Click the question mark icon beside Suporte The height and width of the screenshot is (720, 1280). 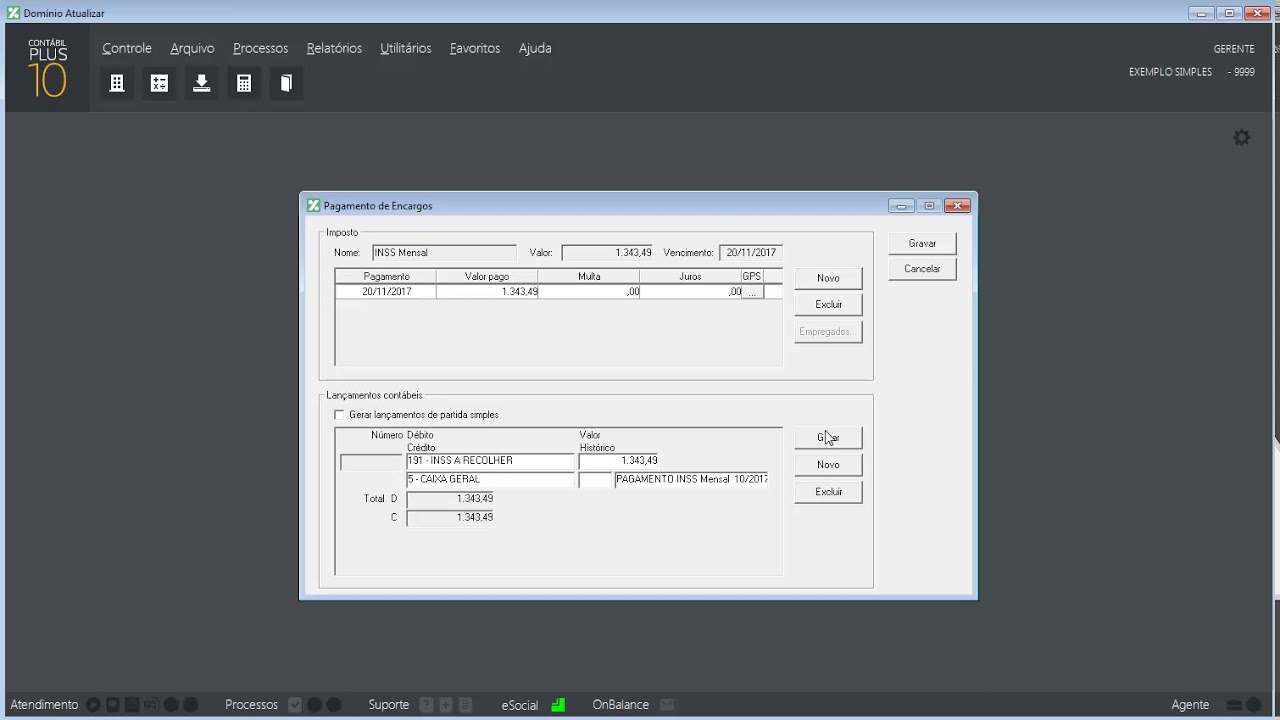pos(427,705)
